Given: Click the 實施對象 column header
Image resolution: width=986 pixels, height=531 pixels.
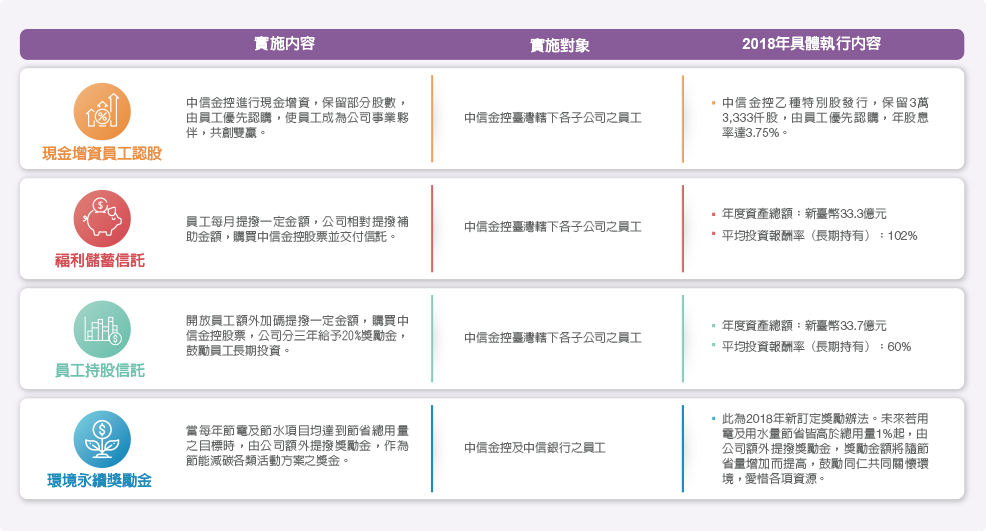Looking at the screenshot, I should [560, 45].
